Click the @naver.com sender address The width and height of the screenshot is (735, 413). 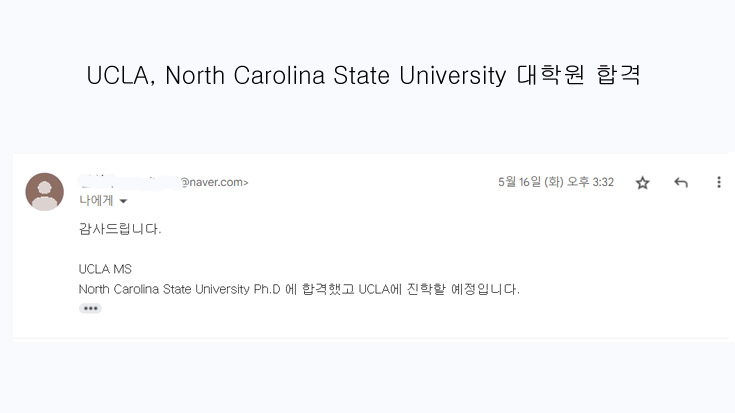tap(214, 182)
